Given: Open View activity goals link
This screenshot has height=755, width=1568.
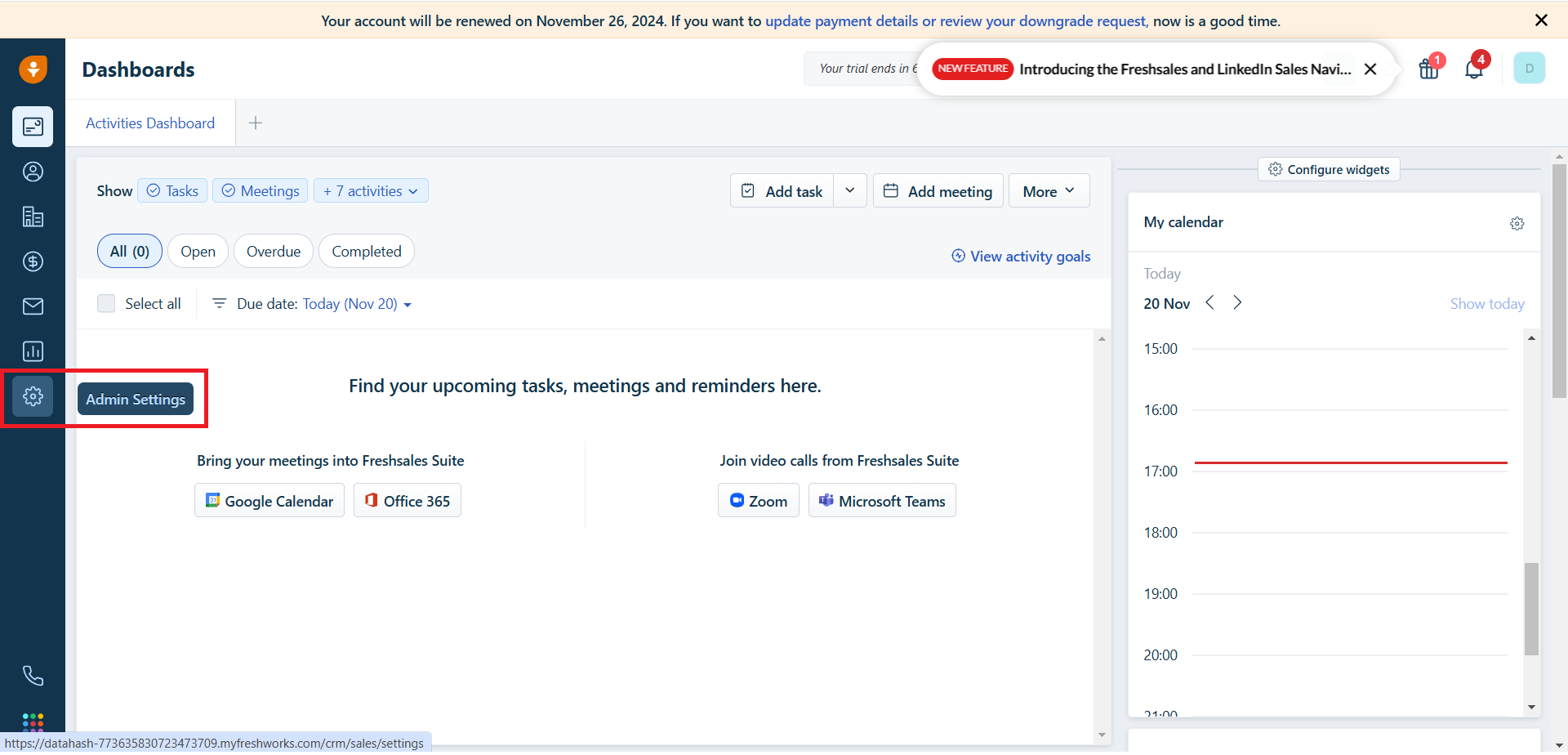Looking at the screenshot, I should coord(1021,257).
